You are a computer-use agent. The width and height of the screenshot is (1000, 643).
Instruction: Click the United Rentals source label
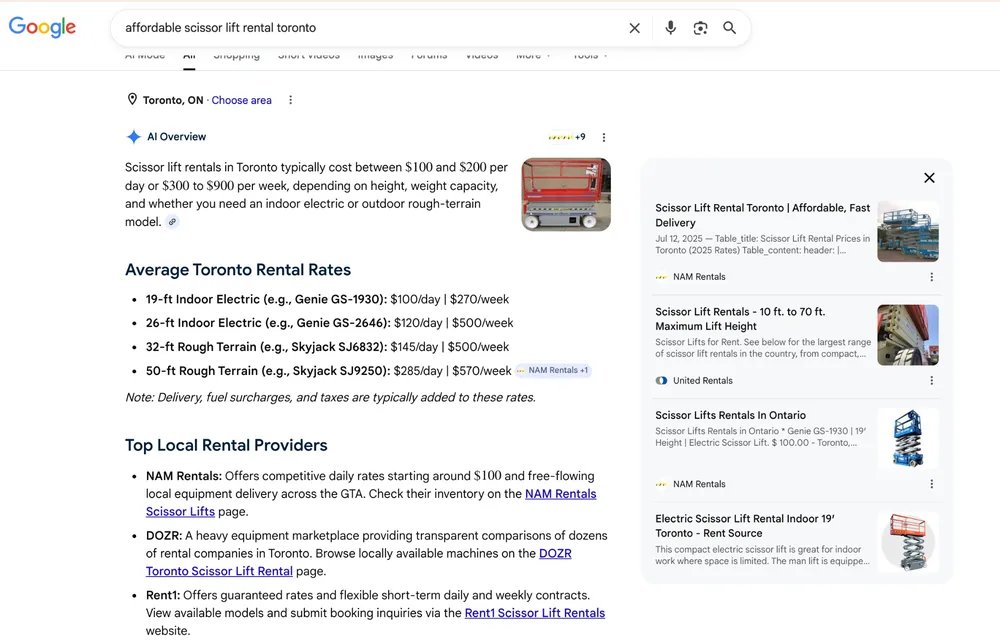(x=695, y=381)
